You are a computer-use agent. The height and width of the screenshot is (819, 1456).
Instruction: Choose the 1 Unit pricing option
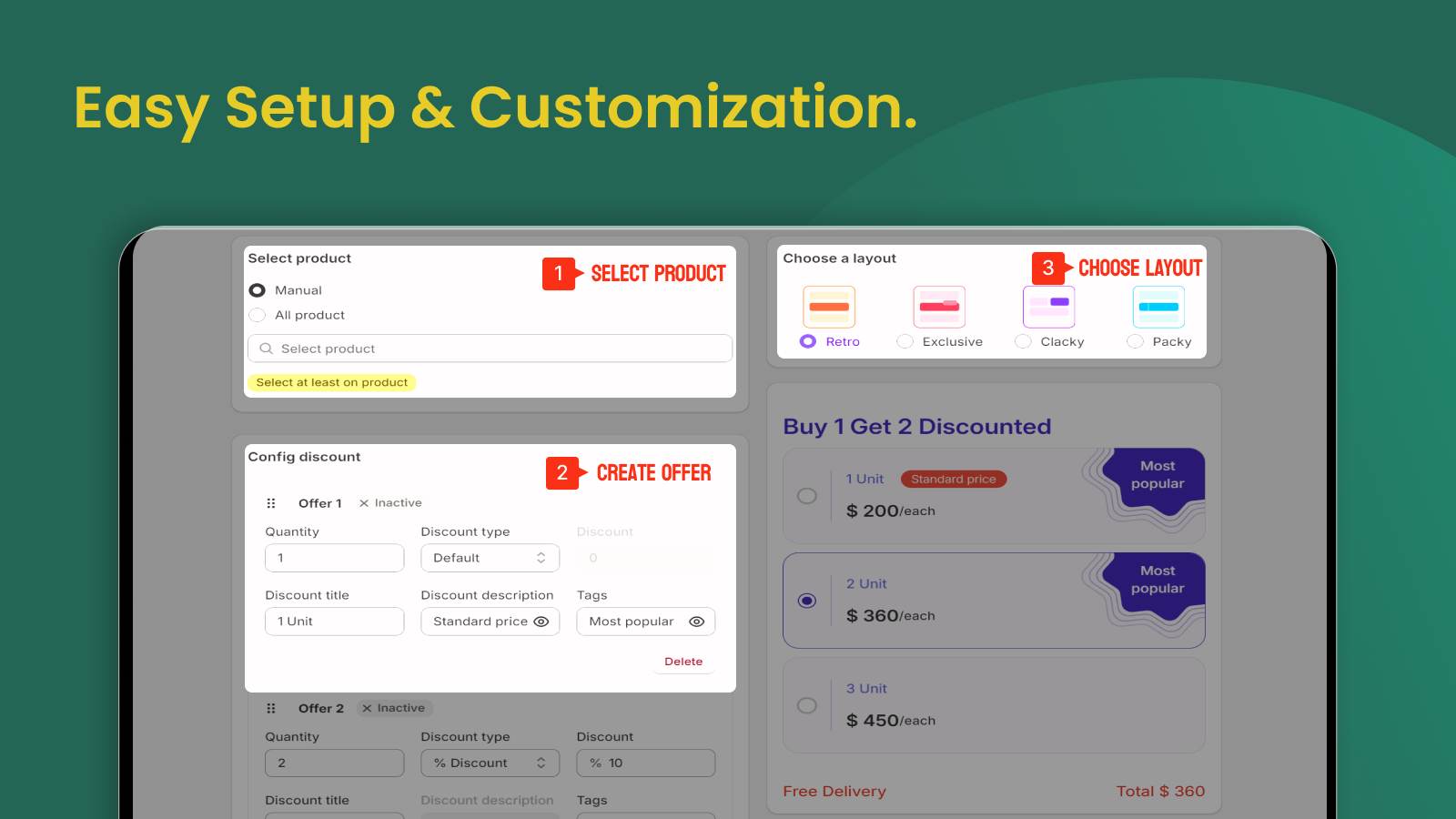807,496
